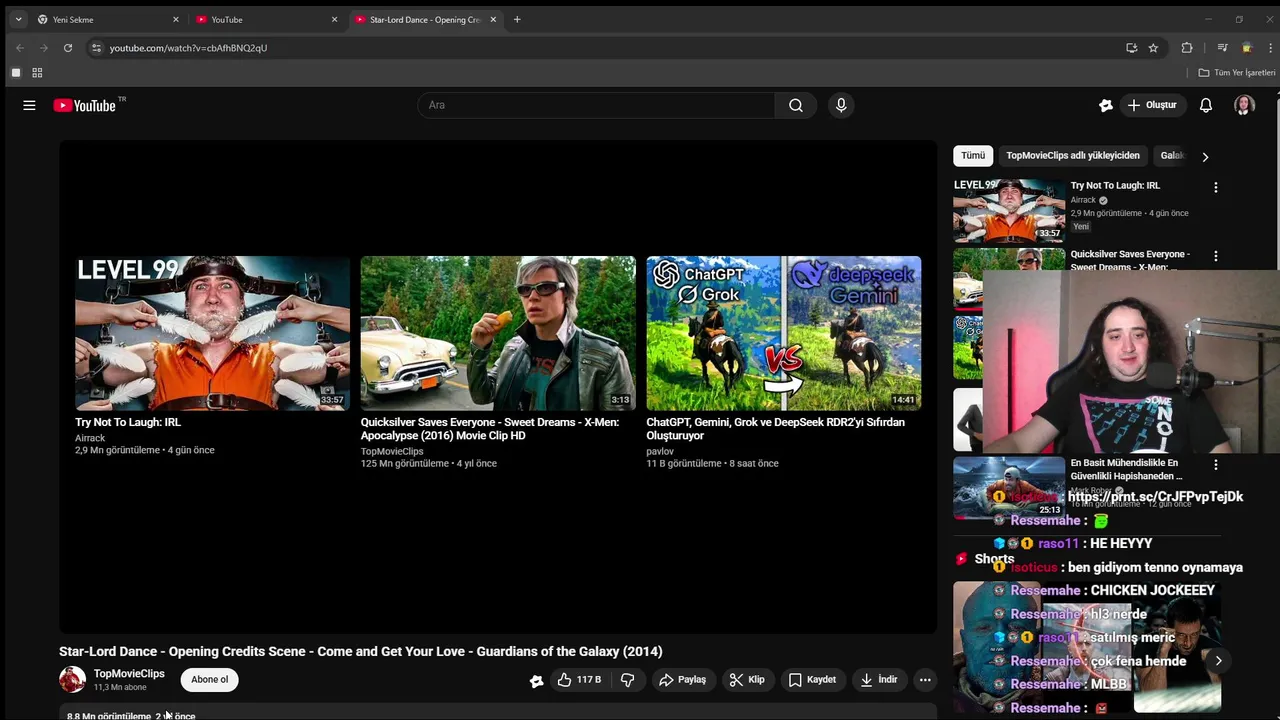Click the Oluştur create button
This screenshot has height=720, width=1280.
1152,105
